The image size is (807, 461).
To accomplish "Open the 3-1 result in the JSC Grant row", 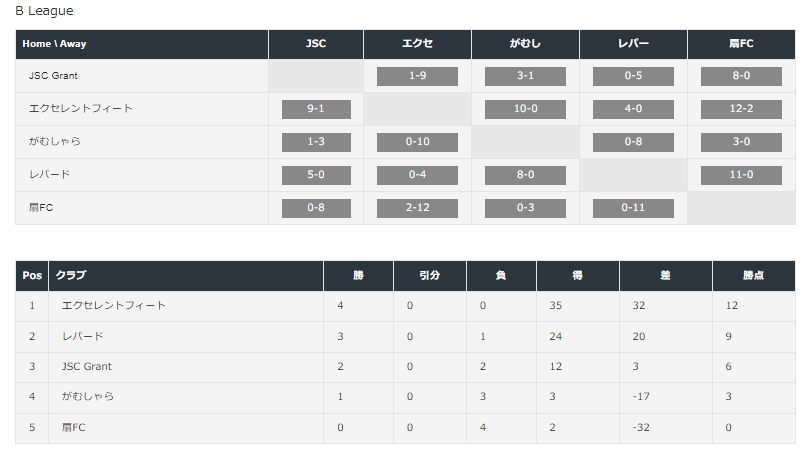I will pyautogui.click(x=525, y=76).
